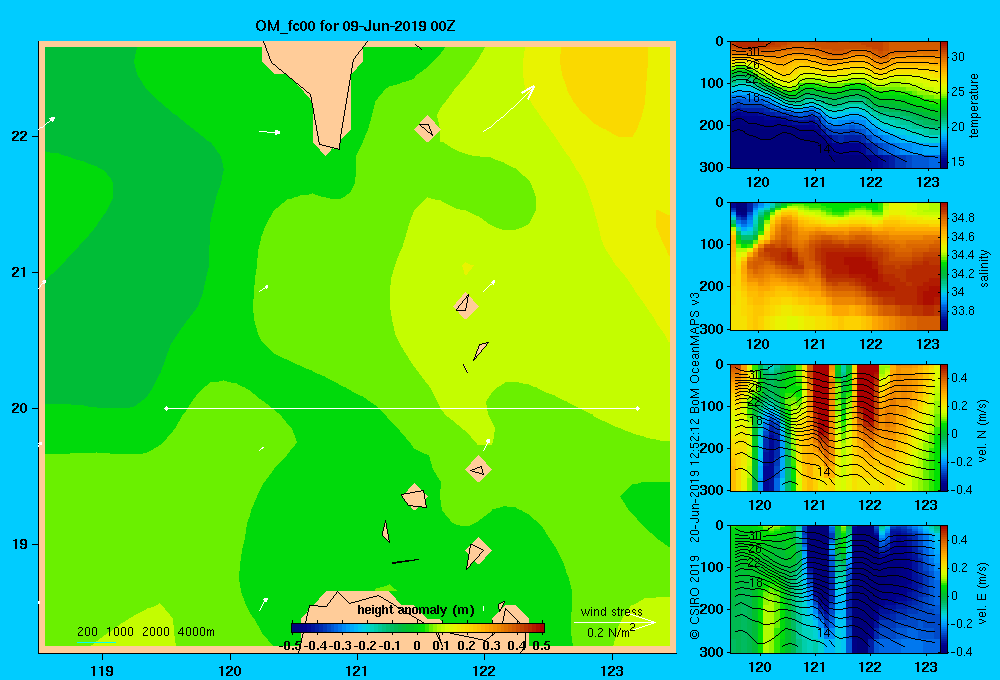Click the '0.2 N/m' wind stress value
The image size is (1000, 680).
tap(611, 632)
